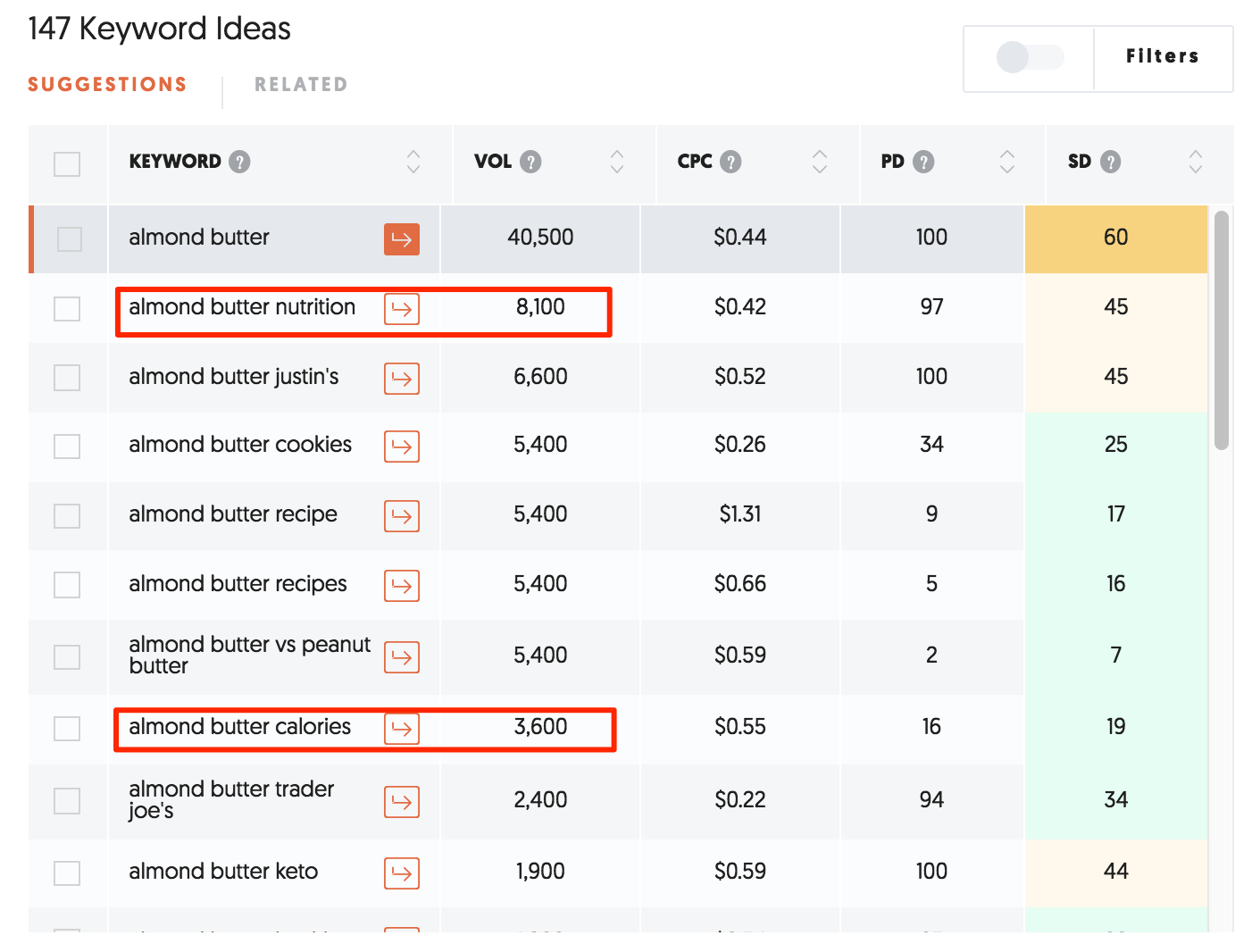Image resolution: width=1252 pixels, height=952 pixels.
Task: Open search results for almond butter keyword
Action: pos(401,238)
